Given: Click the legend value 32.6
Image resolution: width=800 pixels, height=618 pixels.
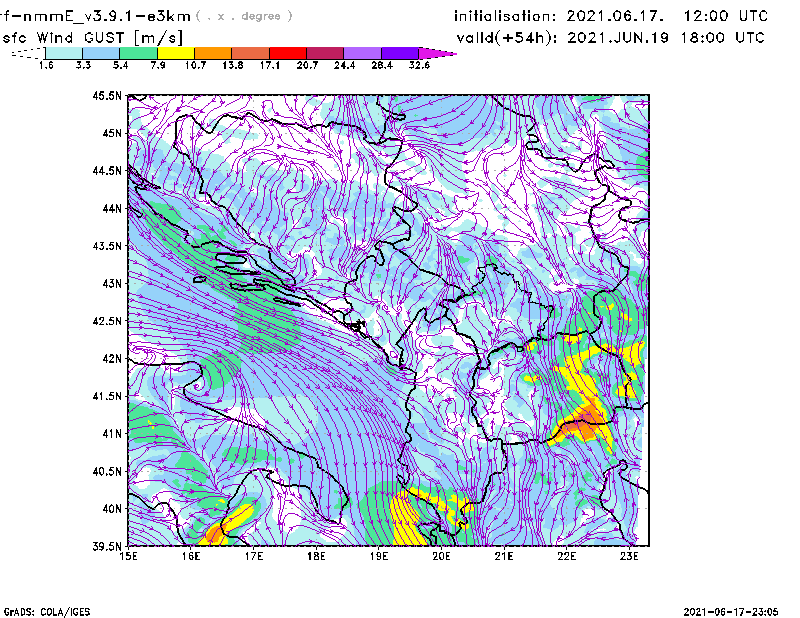Looking at the screenshot, I should pos(419,65).
